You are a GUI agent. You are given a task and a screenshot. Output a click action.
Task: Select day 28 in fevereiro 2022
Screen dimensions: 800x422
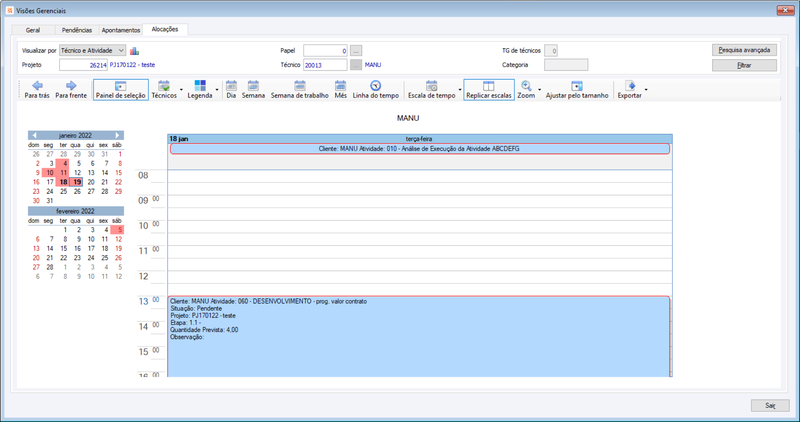click(49, 267)
